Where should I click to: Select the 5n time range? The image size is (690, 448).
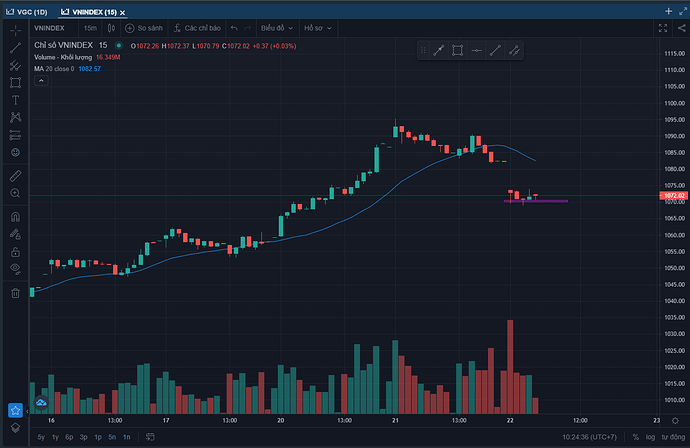[x=112, y=437]
